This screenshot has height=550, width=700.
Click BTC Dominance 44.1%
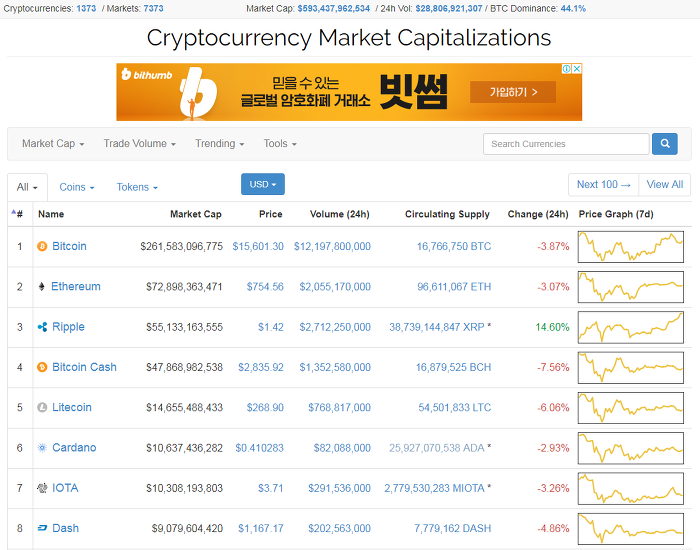click(573, 8)
